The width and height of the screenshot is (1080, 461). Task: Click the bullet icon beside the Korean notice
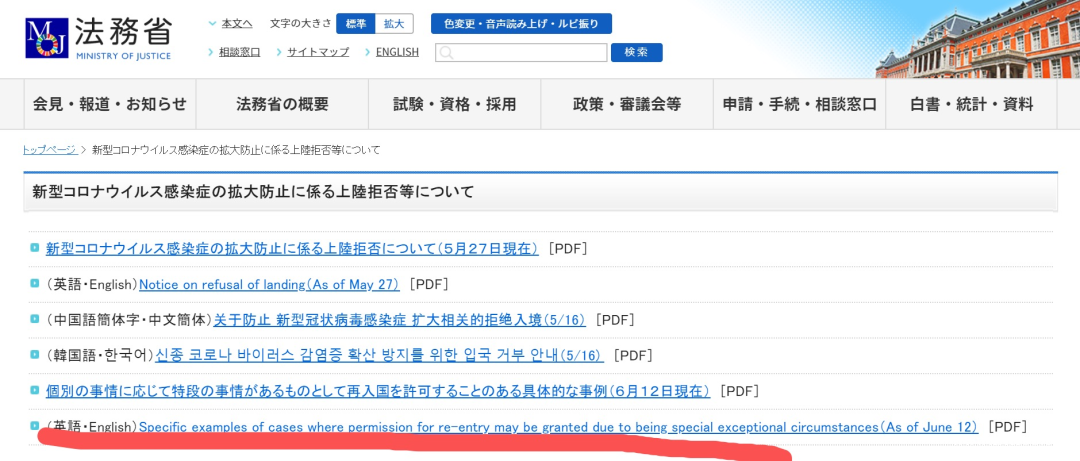point(35,355)
